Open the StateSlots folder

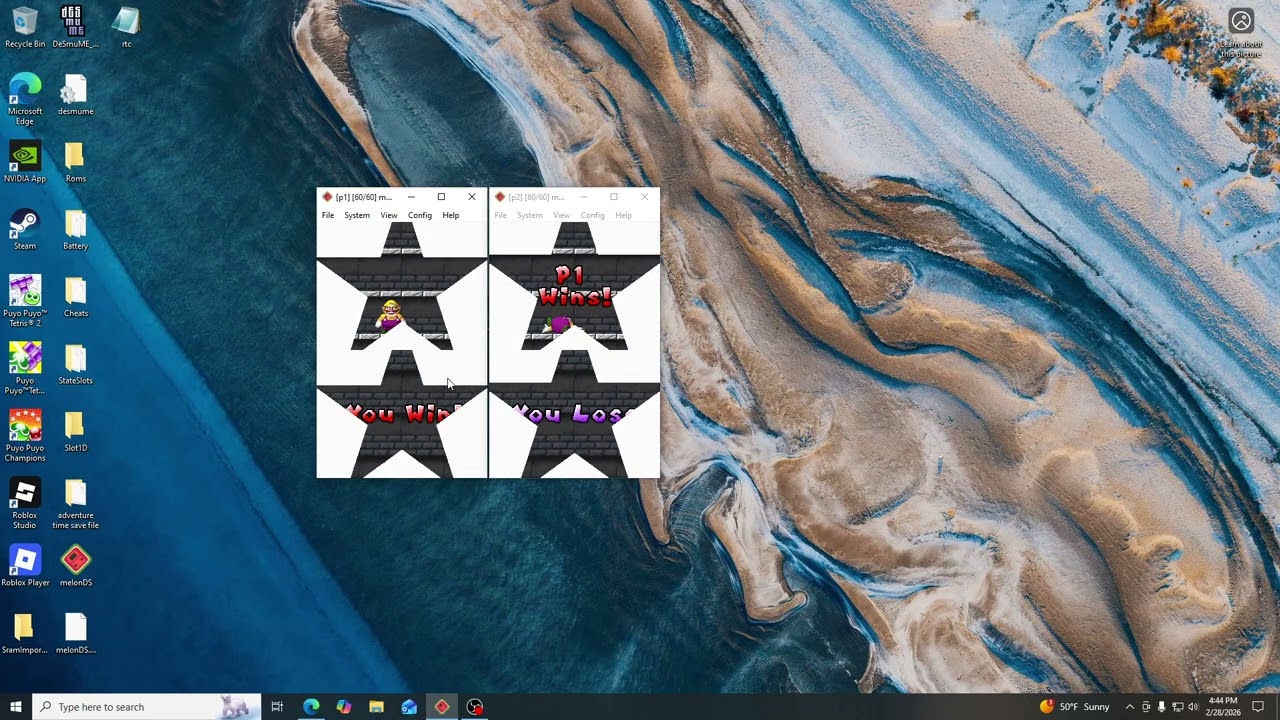(75, 364)
